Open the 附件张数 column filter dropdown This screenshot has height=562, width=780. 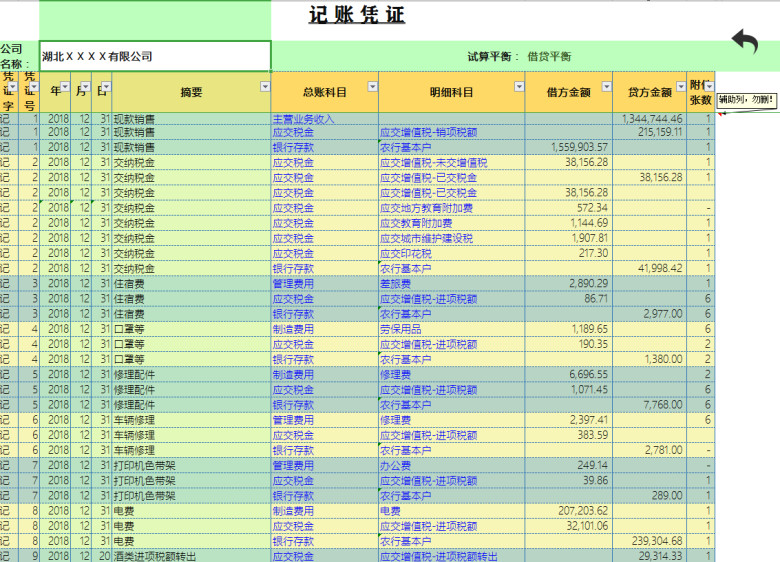coord(709,86)
